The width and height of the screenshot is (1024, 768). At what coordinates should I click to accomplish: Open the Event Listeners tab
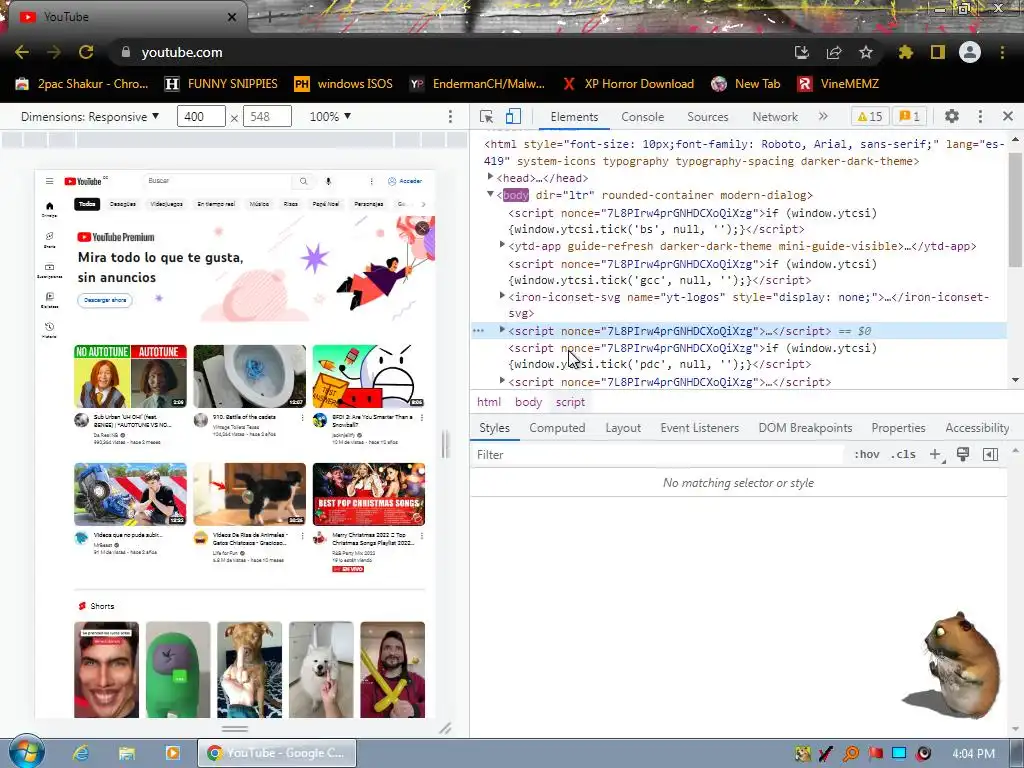[x=699, y=428]
